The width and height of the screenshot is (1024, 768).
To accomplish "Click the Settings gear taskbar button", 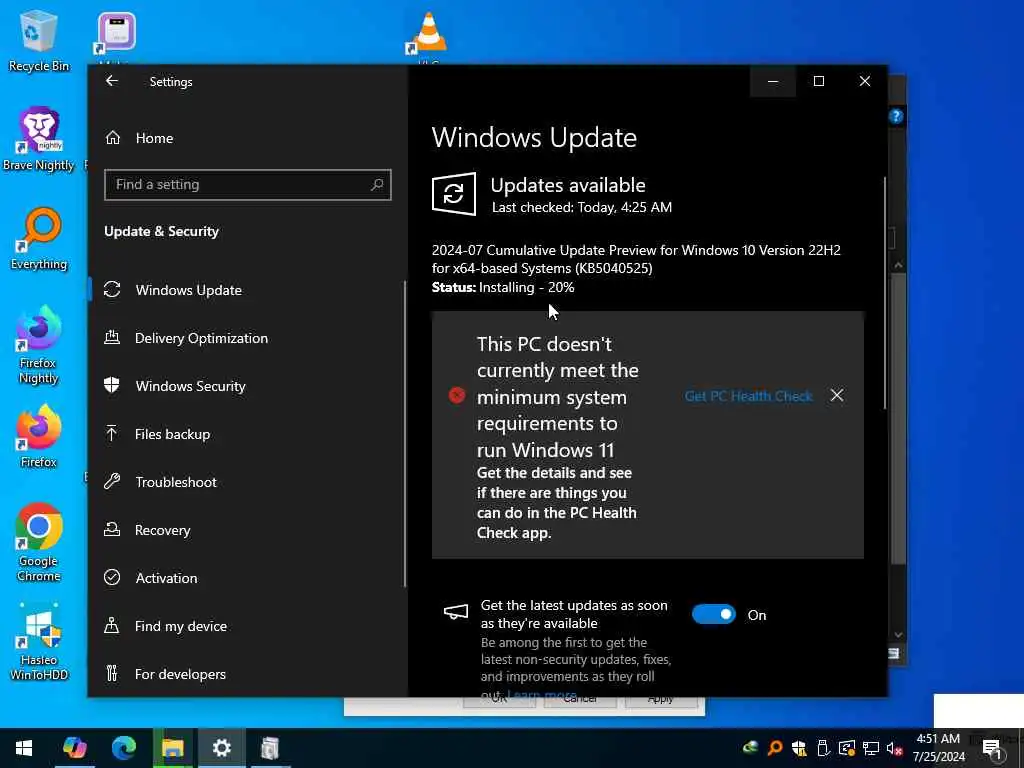I will click(x=221, y=748).
